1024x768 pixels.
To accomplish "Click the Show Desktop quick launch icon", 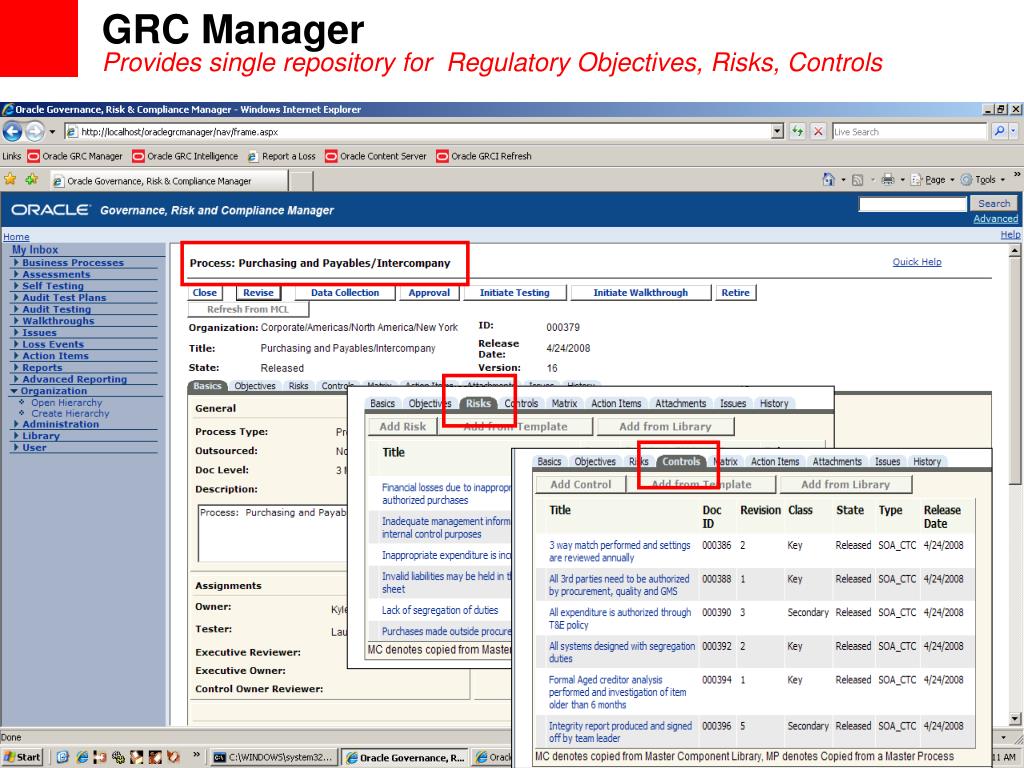I will [x=63, y=757].
